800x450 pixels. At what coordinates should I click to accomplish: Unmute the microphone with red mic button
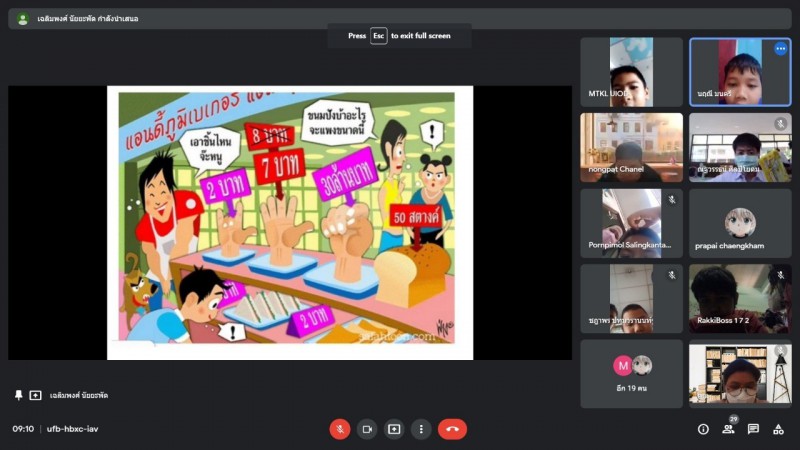pos(340,429)
